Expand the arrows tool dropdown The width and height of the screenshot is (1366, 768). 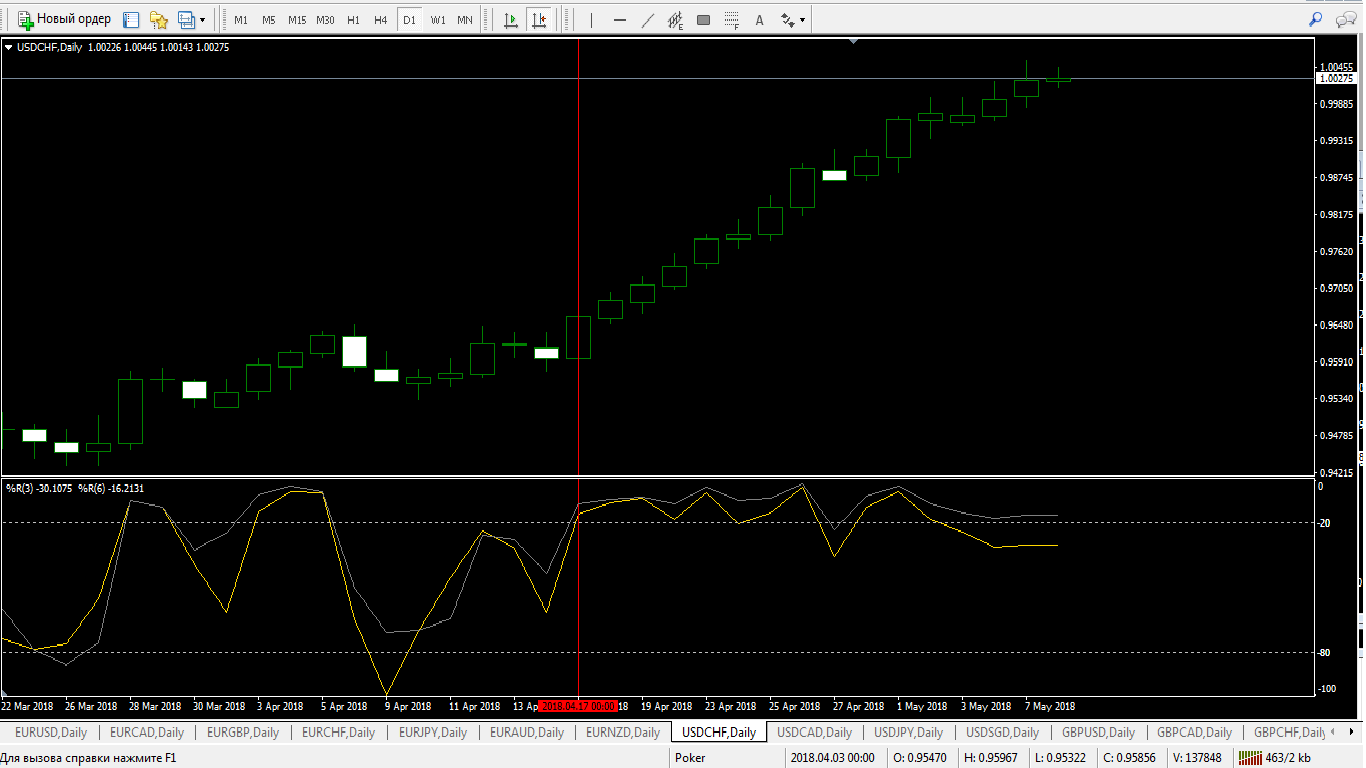802,20
